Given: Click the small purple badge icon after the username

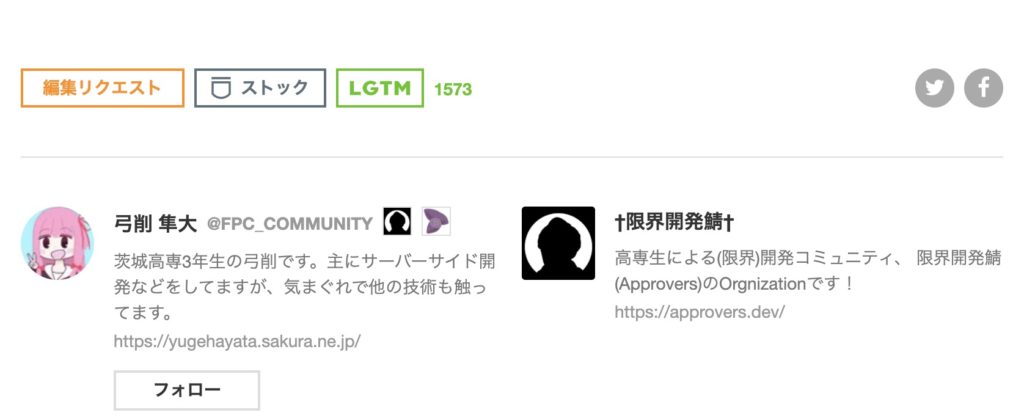Looking at the screenshot, I should coord(436,222).
